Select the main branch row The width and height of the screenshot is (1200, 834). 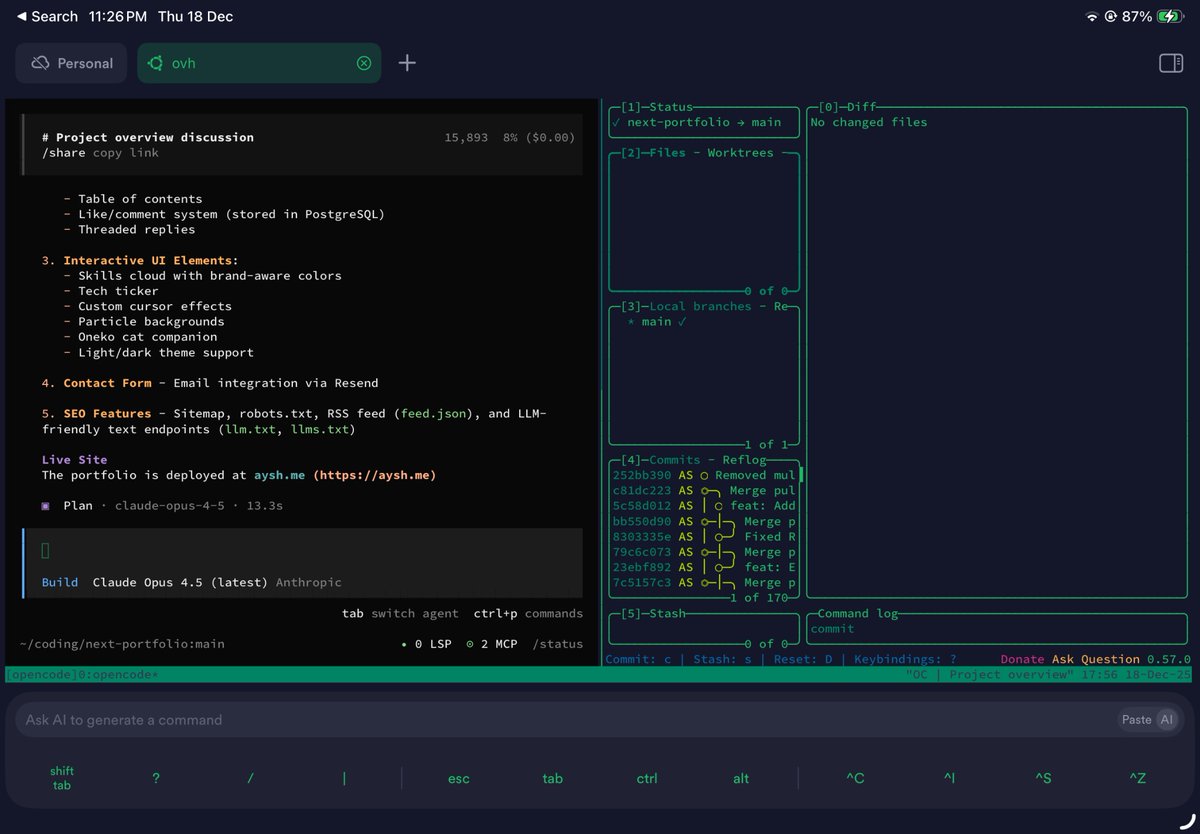704,322
